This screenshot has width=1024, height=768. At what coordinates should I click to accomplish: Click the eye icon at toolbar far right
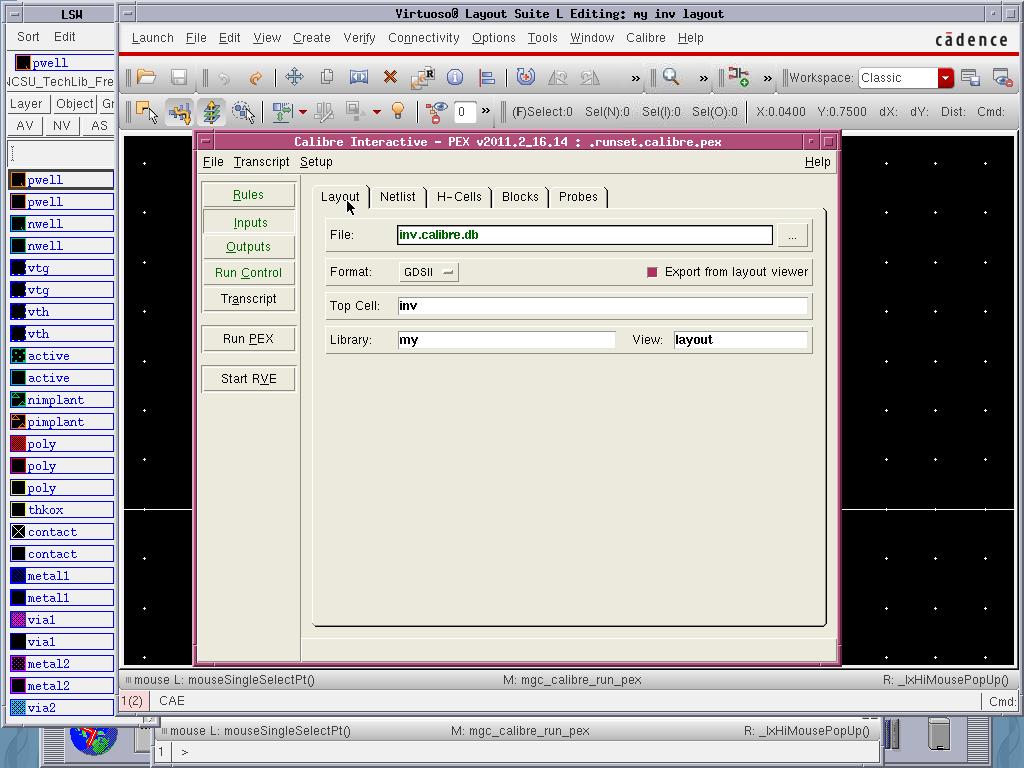tap(1002, 78)
